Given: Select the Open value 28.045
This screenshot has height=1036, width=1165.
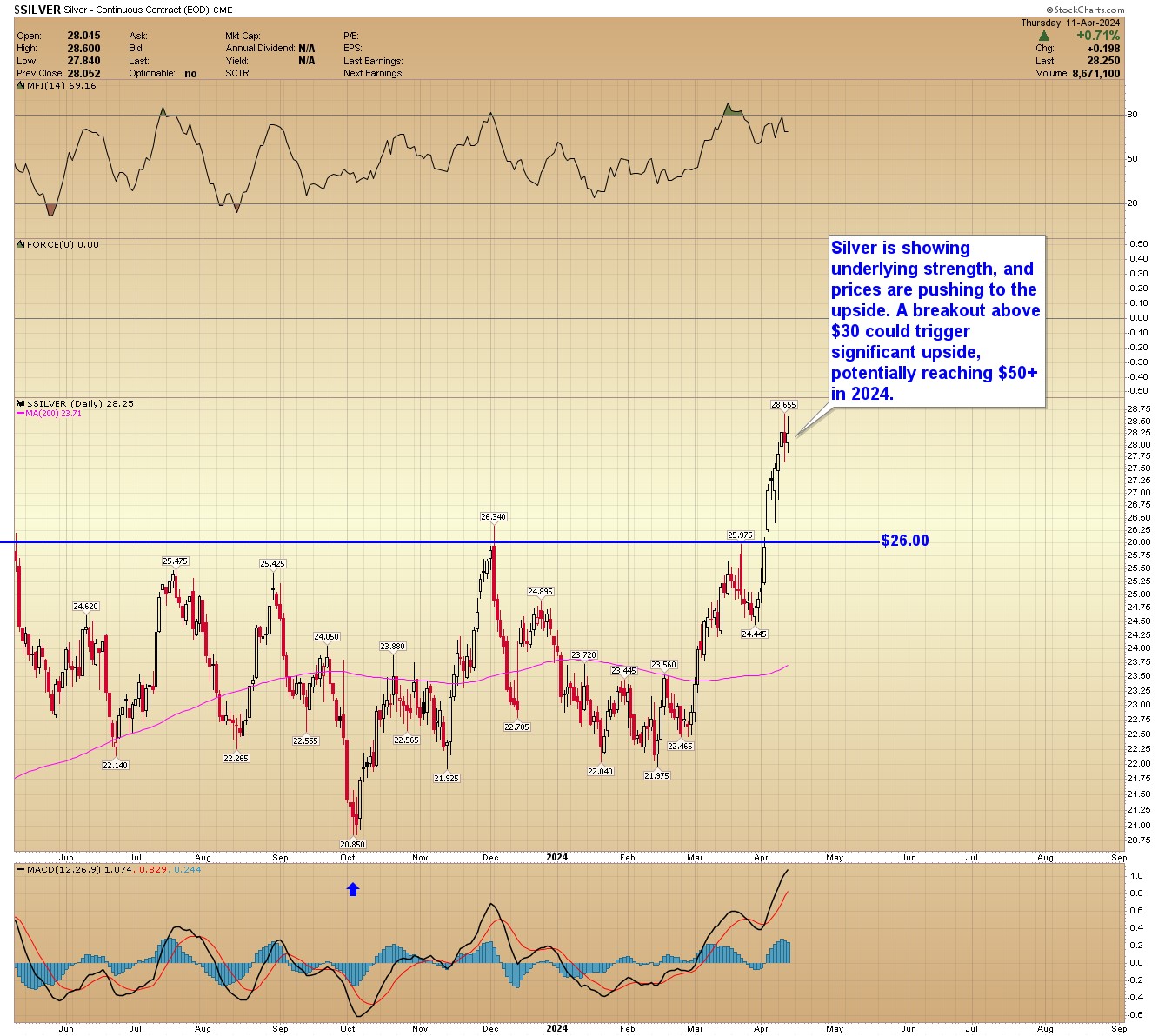Looking at the screenshot, I should pyautogui.click(x=84, y=36).
